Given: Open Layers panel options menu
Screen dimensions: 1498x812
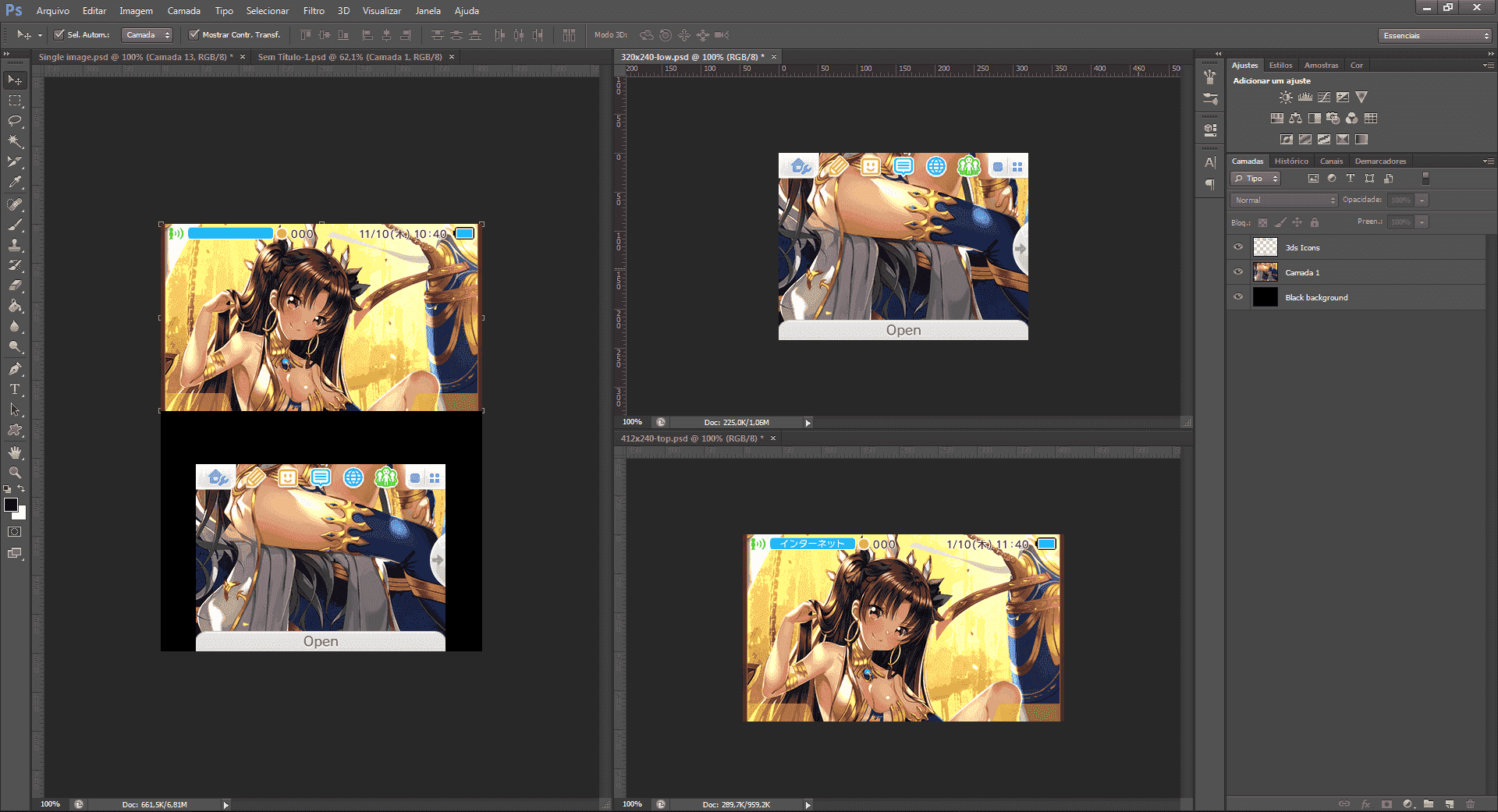Looking at the screenshot, I should pos(1488,161).
